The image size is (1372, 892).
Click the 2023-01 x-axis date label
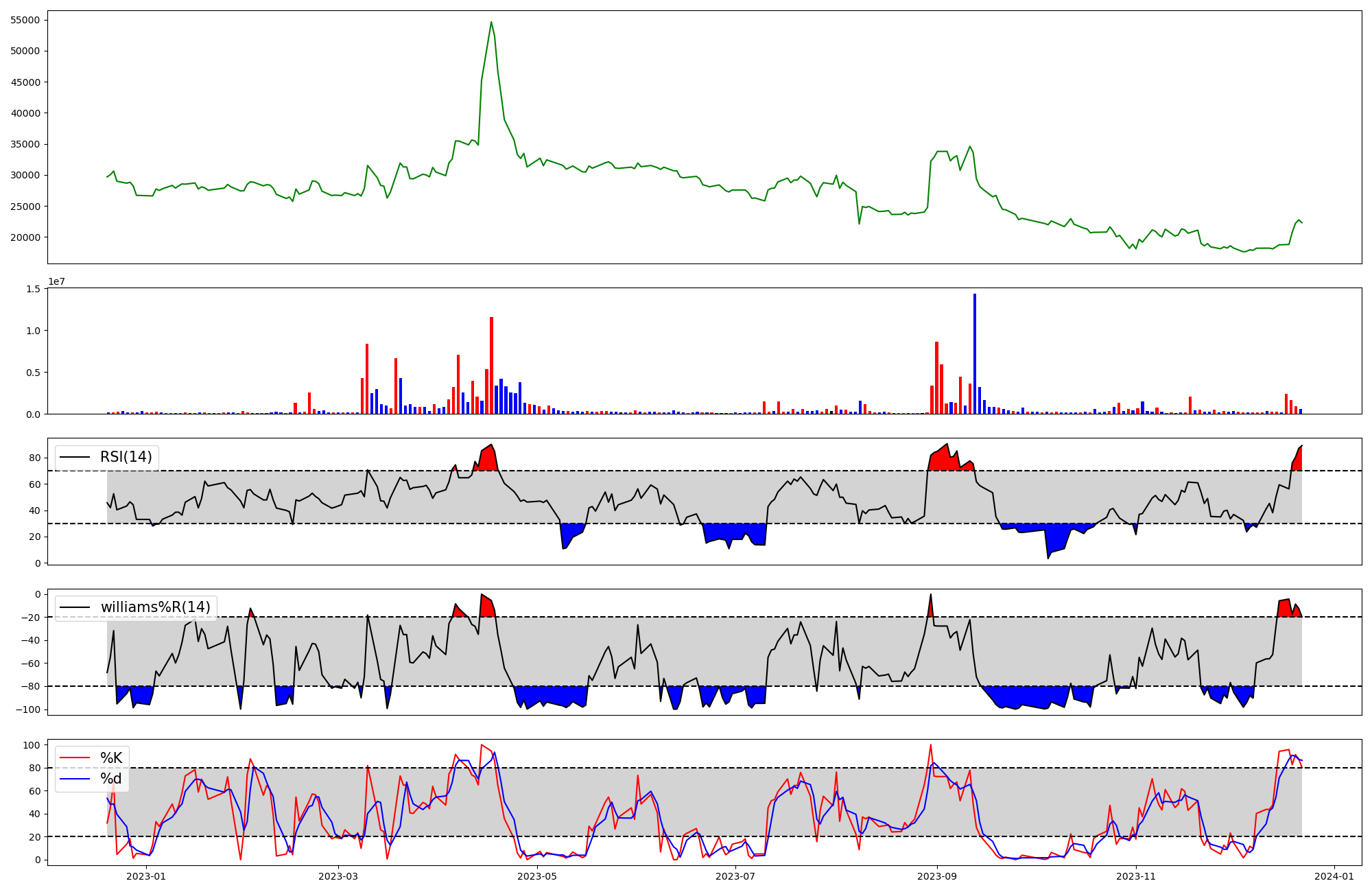point(146,876)
